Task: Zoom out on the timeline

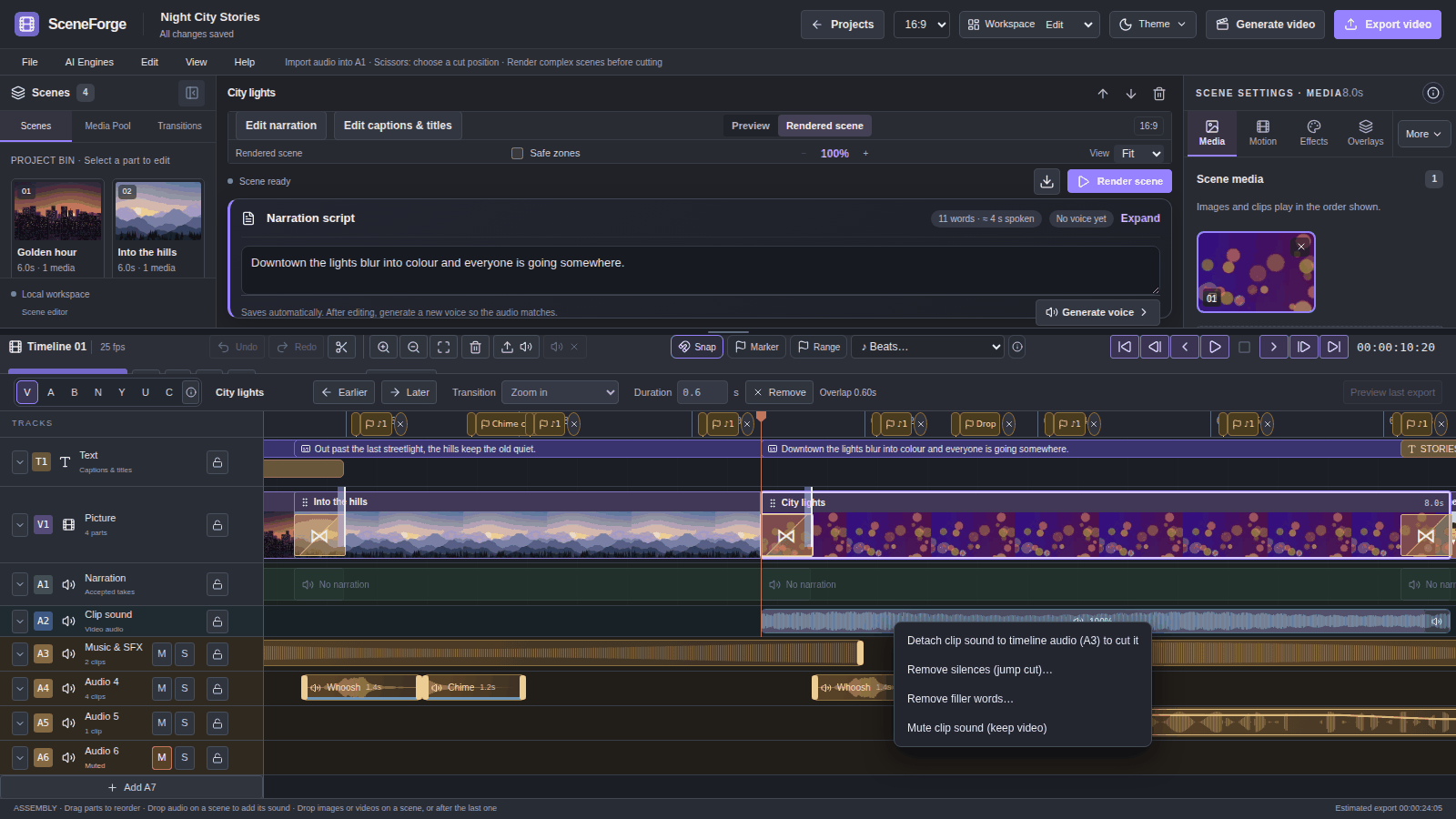Action: pos(414,347)
